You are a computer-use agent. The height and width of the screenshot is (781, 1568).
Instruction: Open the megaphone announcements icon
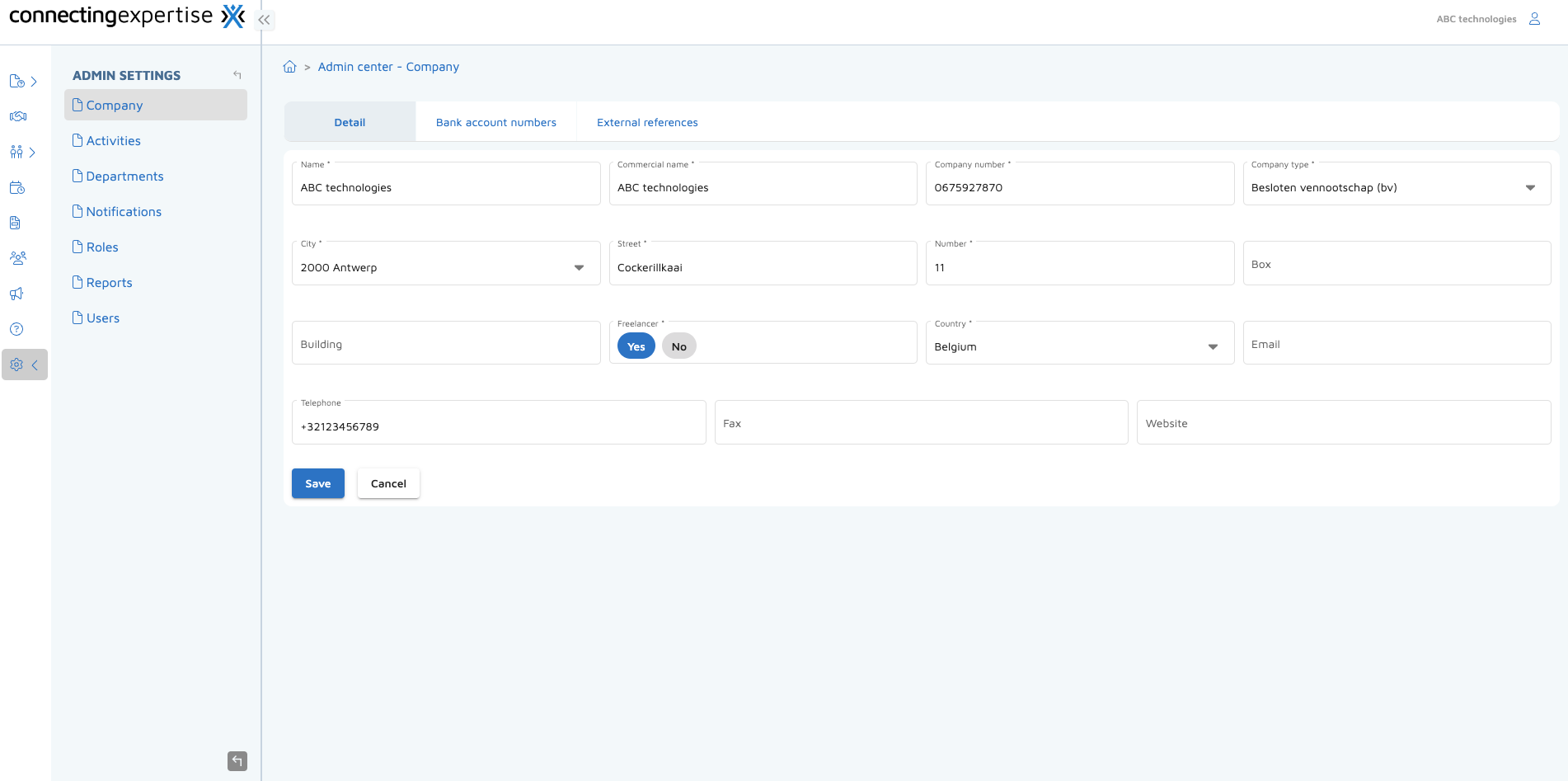click(x=17, y=294)
